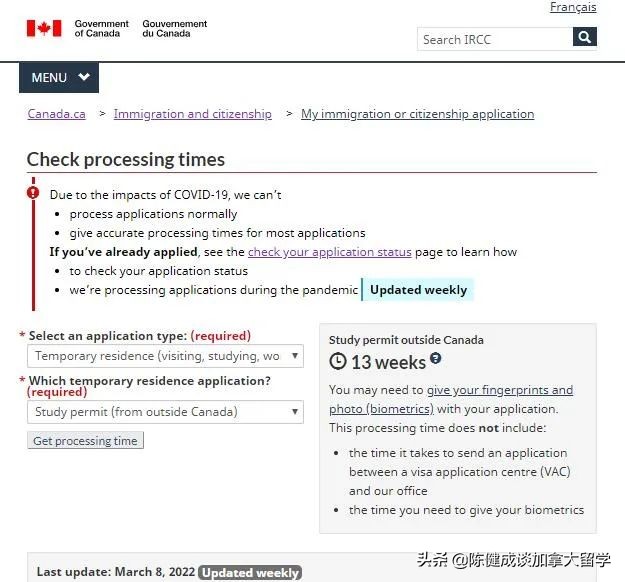Image resolution: width=625 pixels, height=582 pixels.
Task: Click the red exclamation alert icon
Action: [33, 192]
